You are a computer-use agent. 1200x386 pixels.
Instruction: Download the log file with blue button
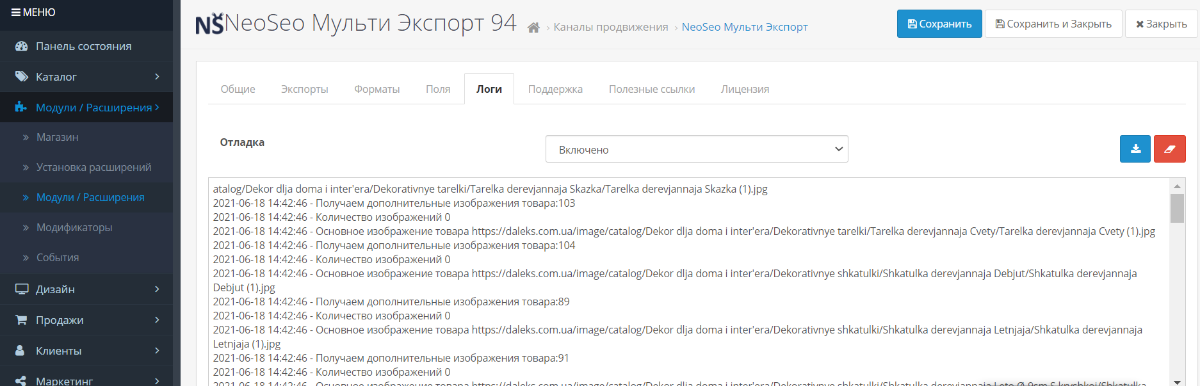click(x=1135, y=149)
